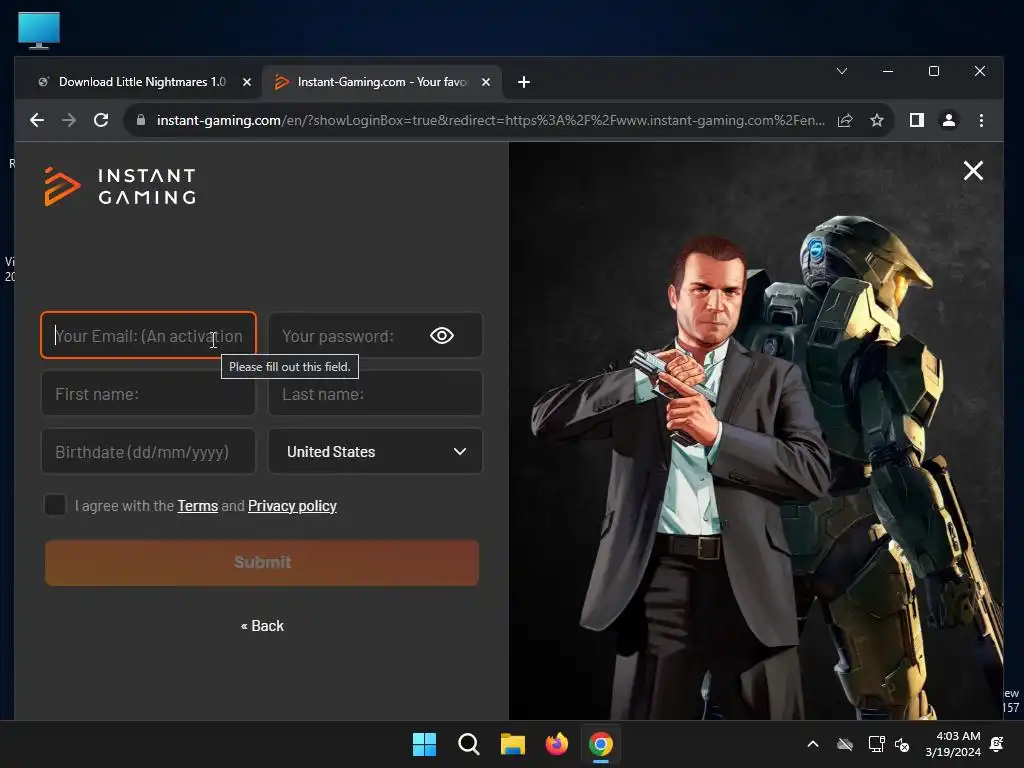The image size is (1024, 768).
Task: Click the address bar URL
Action: (490, 120)
